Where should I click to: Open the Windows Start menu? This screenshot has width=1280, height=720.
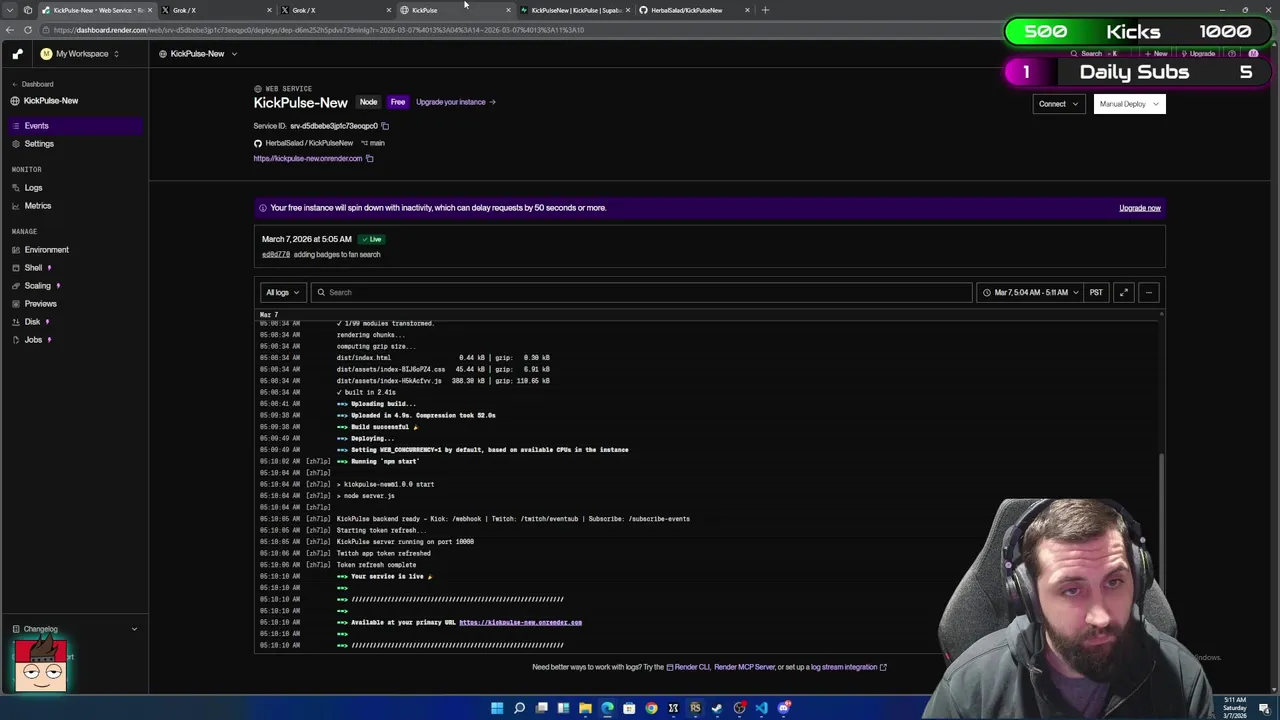point(497,708)
